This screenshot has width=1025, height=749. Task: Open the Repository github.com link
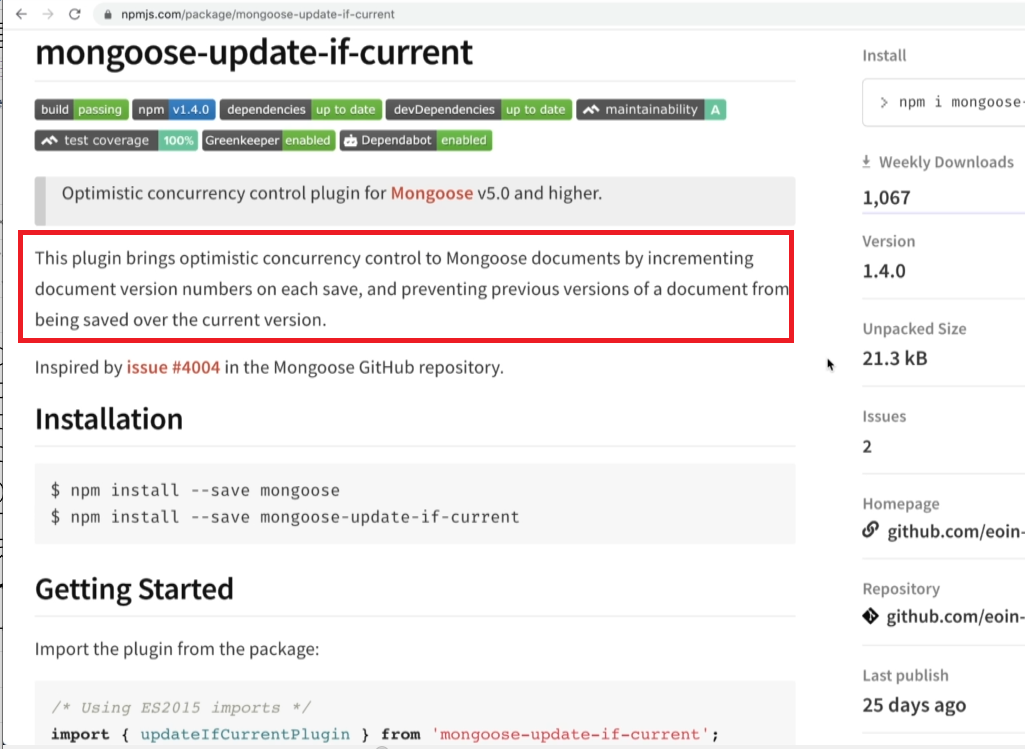point(955,616)
